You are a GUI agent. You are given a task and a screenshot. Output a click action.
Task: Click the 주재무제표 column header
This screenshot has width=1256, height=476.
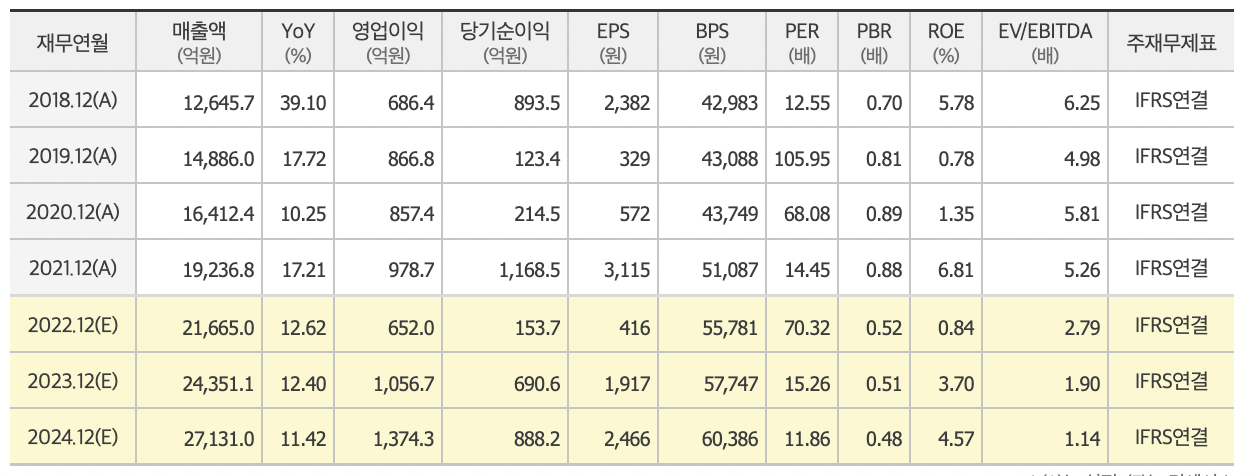point(1172,41)
